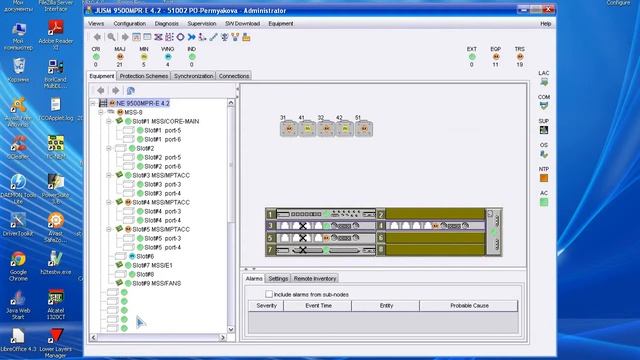Click the EQP alarm indicator
The image size is (640, 360).
pos(496,57)
